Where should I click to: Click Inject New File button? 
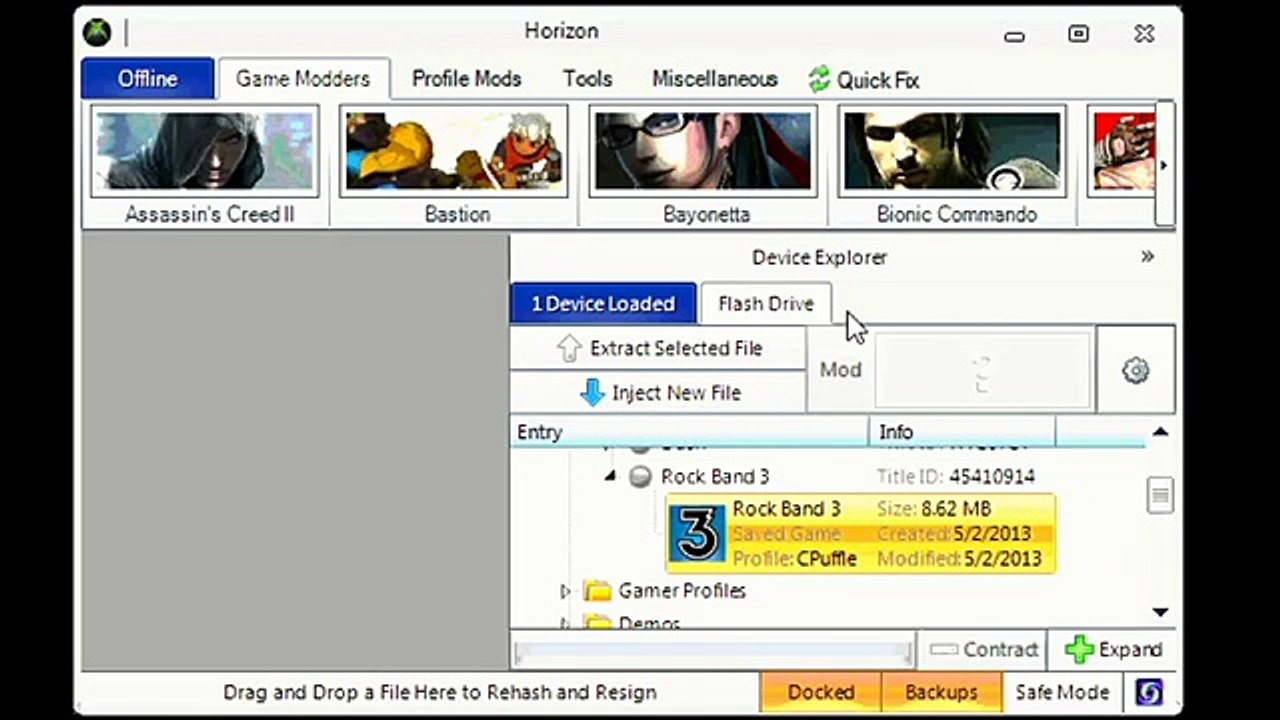(658, 392)
